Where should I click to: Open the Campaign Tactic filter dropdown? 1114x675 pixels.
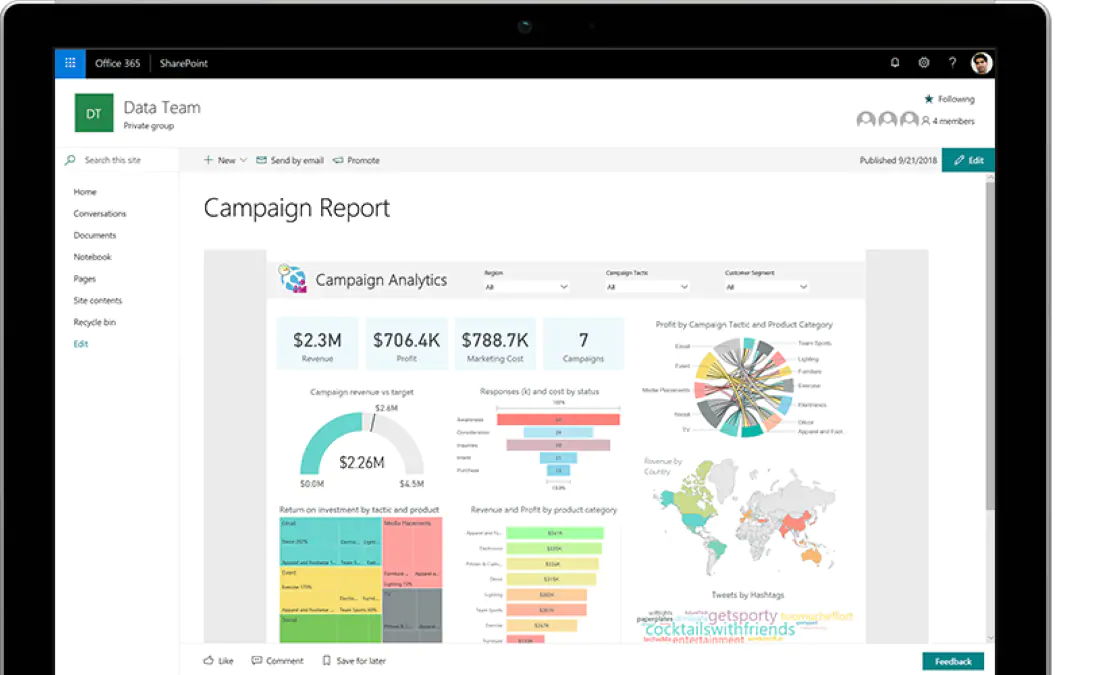[647, 287]
